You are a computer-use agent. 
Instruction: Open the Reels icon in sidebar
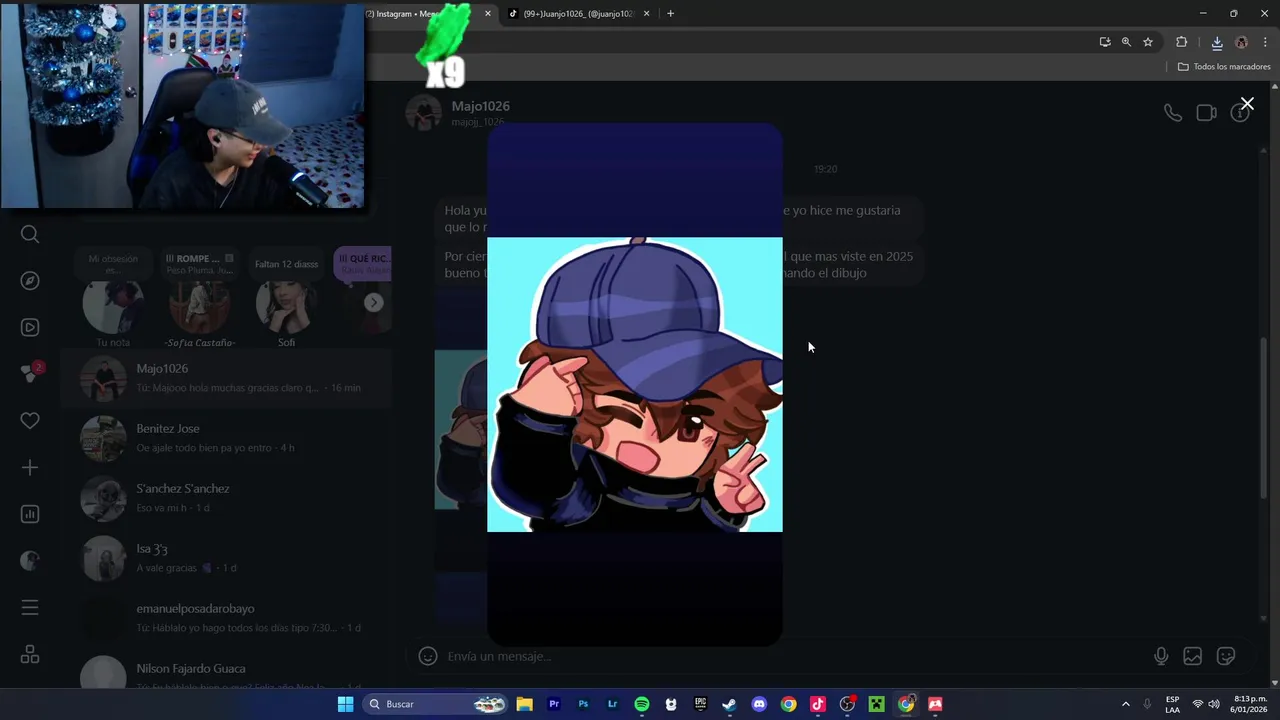pos(30,327)
